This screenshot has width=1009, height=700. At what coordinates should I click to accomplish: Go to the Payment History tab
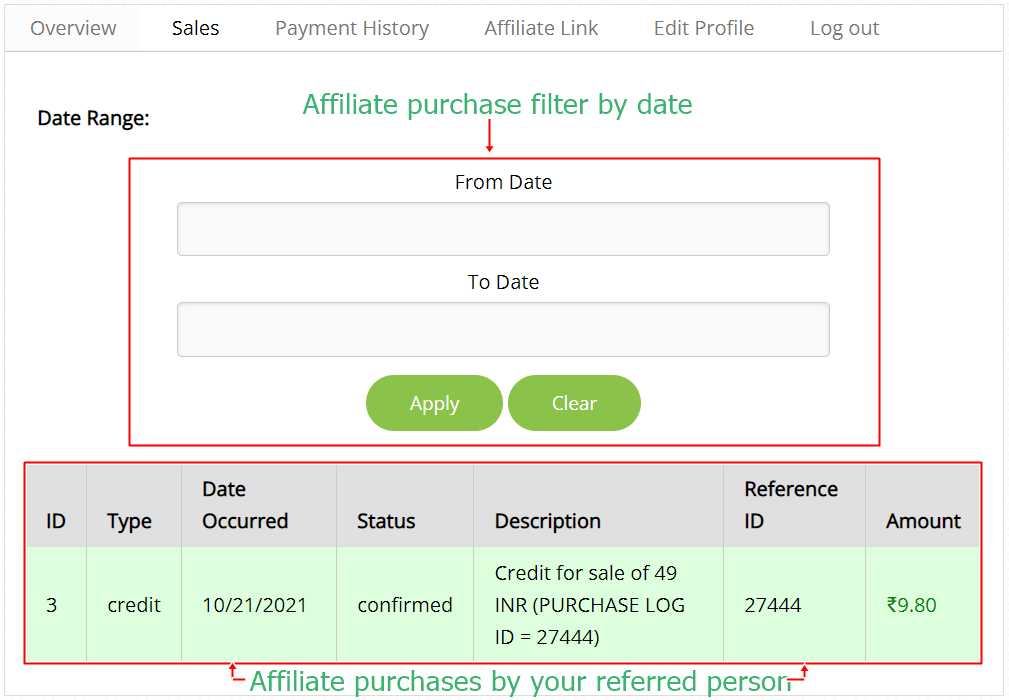coord(351,28)
